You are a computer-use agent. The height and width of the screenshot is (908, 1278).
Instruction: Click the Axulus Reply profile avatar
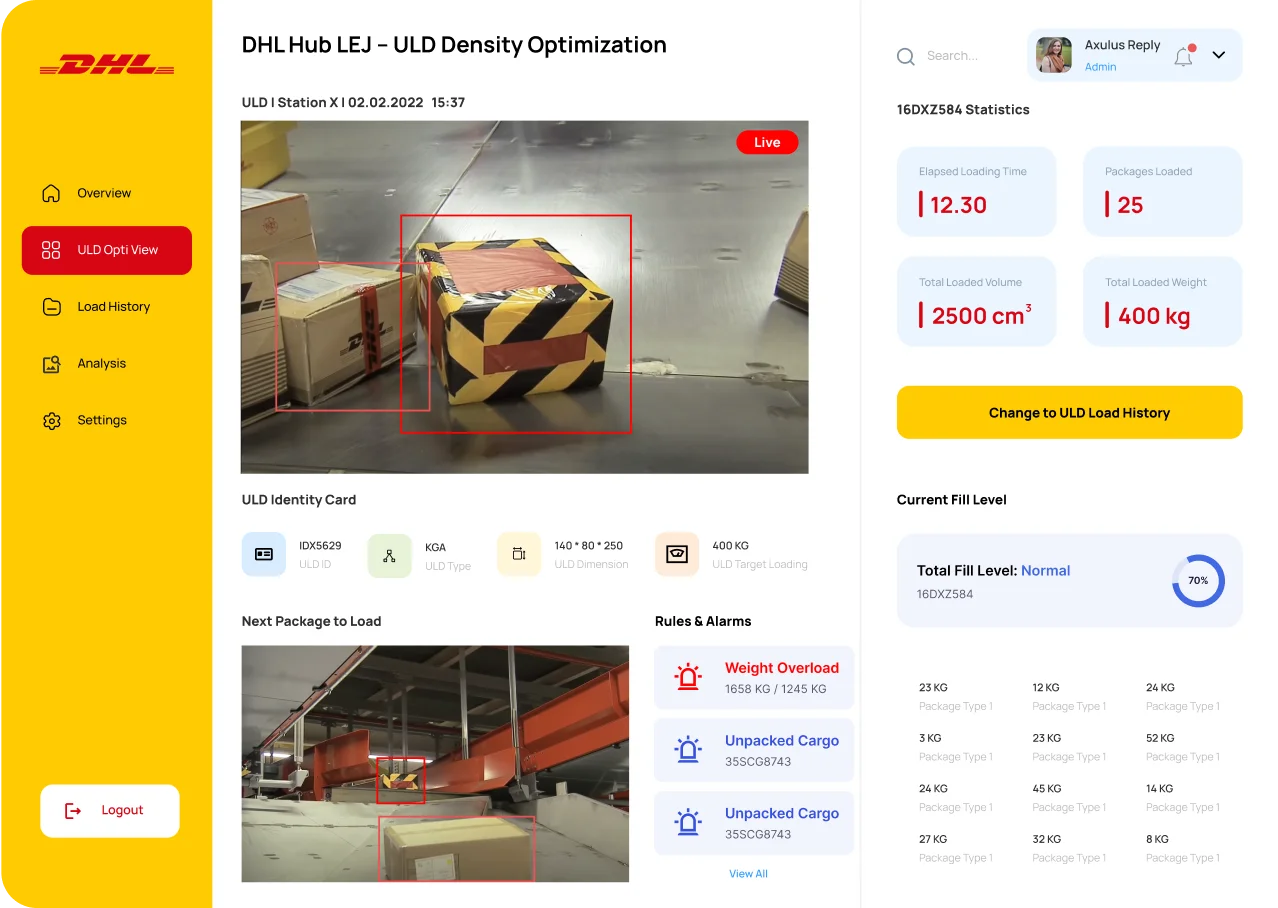coord(1054,55)
